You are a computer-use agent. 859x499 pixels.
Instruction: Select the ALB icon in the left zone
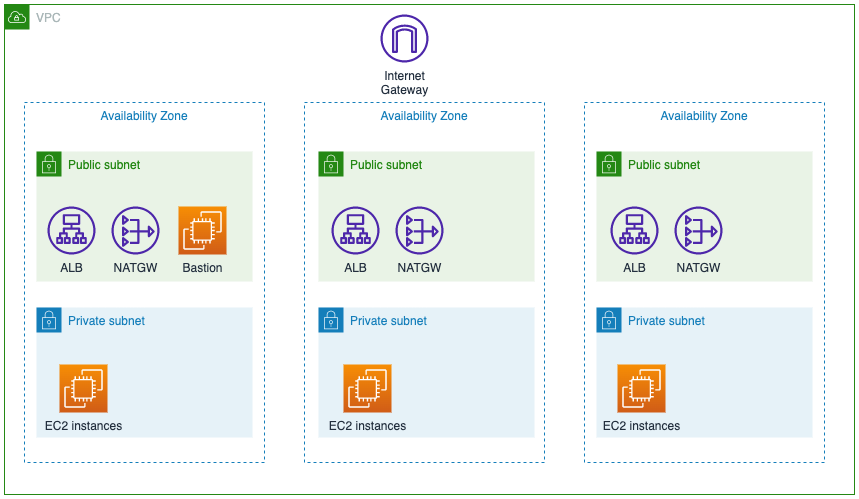click(x=71, y=231)
